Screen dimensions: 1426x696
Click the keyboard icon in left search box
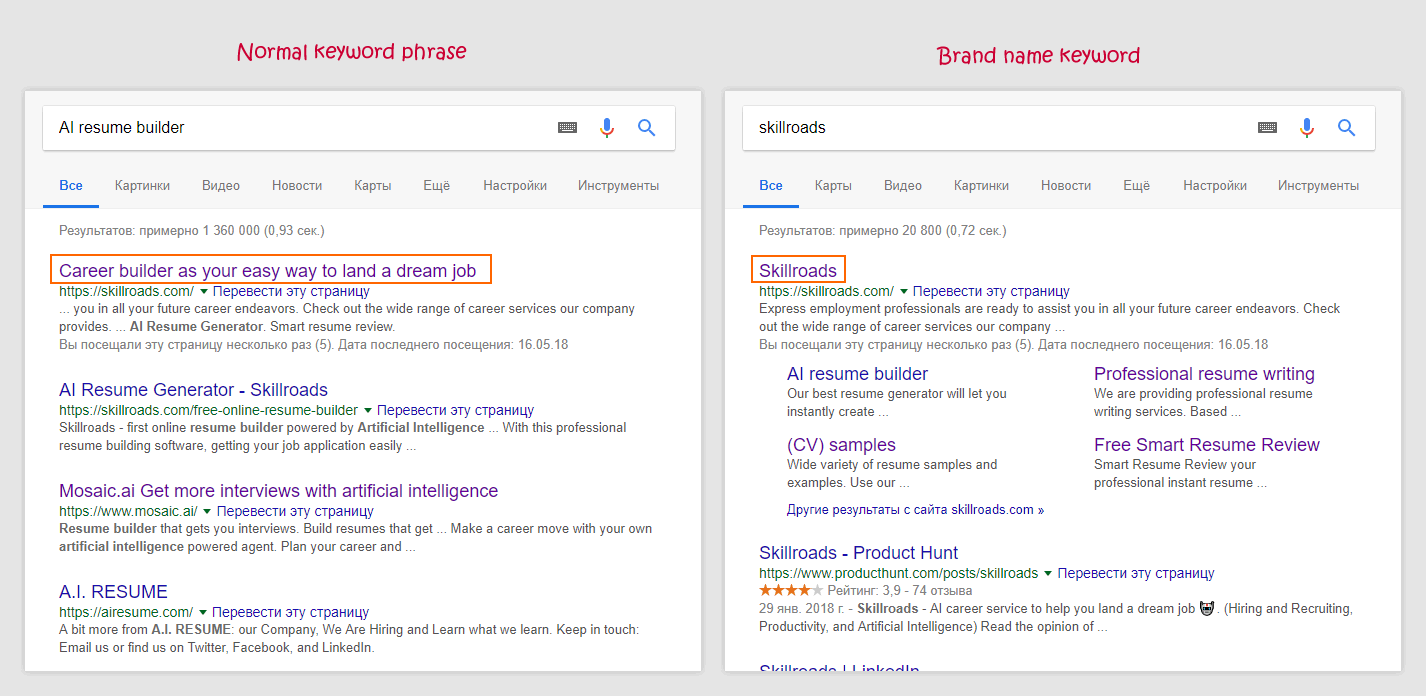pyautogui.click(x=567, y=127)
